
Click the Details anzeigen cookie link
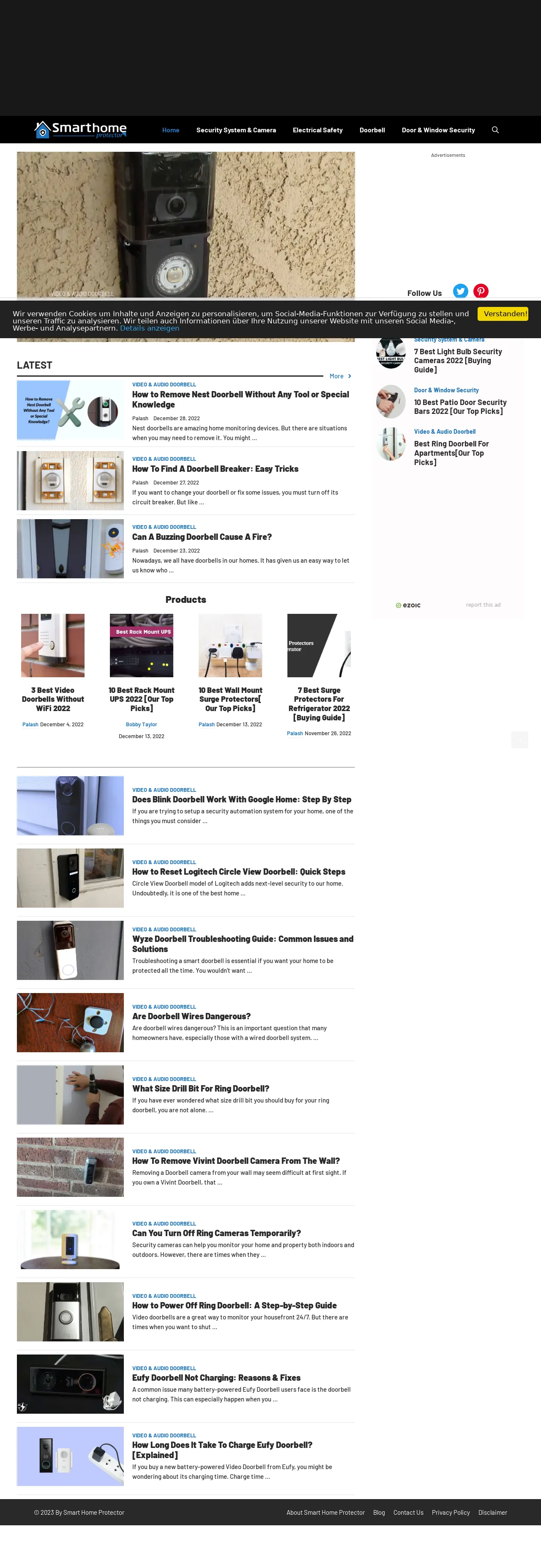tap(150, 328)
